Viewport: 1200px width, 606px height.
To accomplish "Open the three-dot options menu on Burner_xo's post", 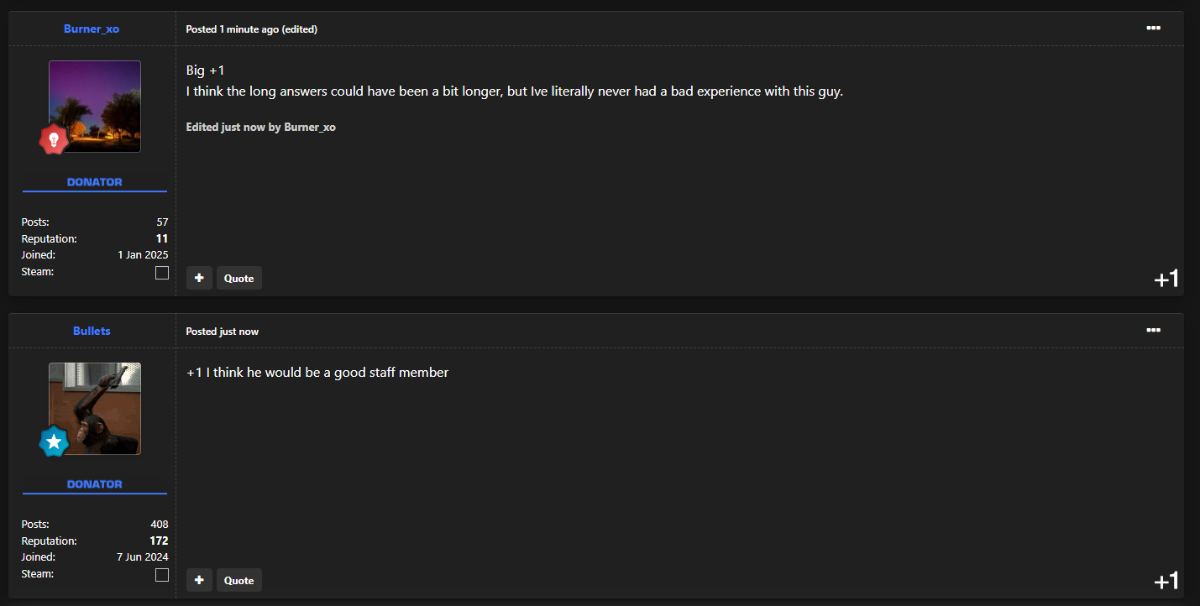I will tap(1153, 28).
